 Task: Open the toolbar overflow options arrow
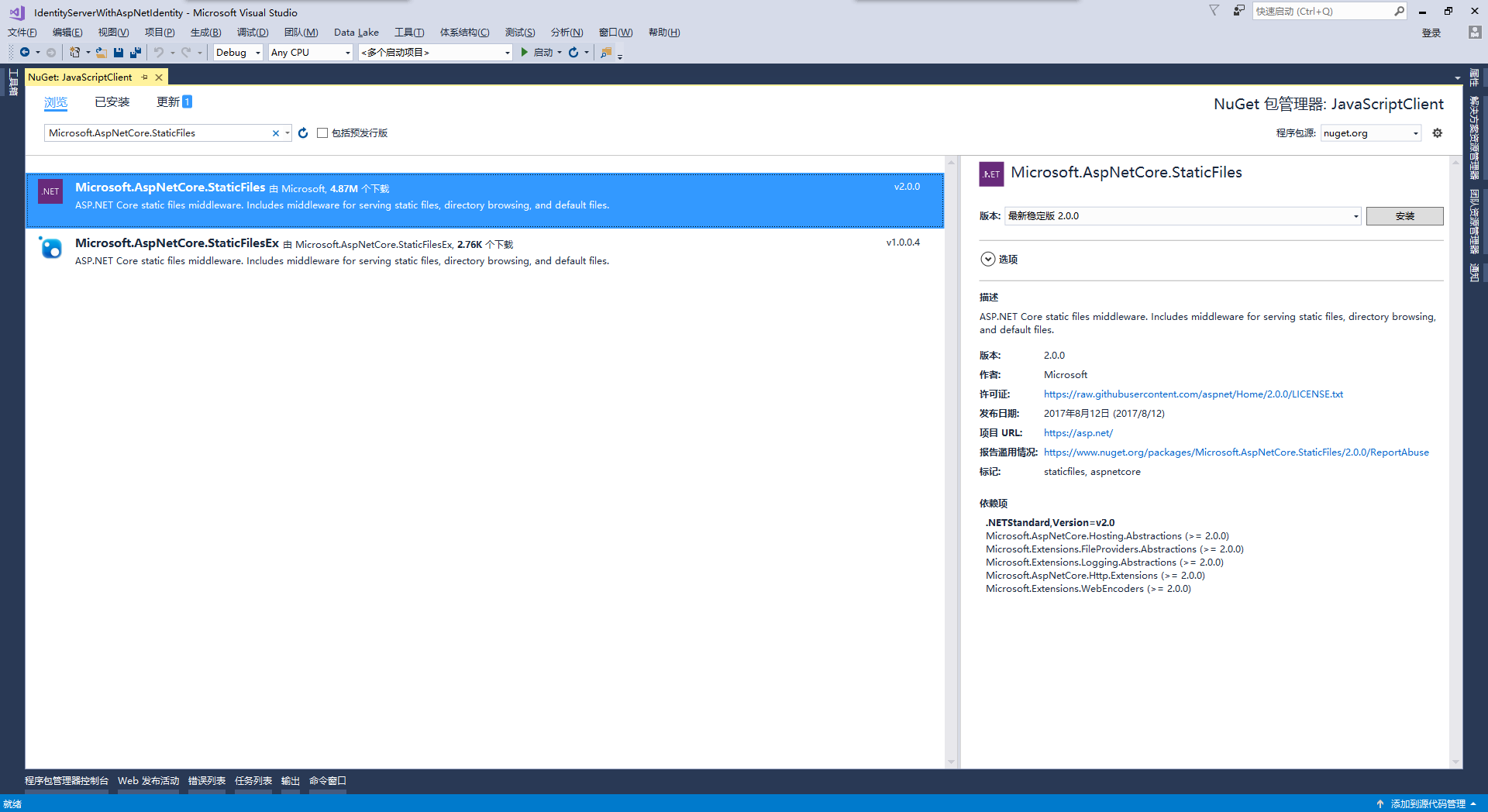pos(620,56)
